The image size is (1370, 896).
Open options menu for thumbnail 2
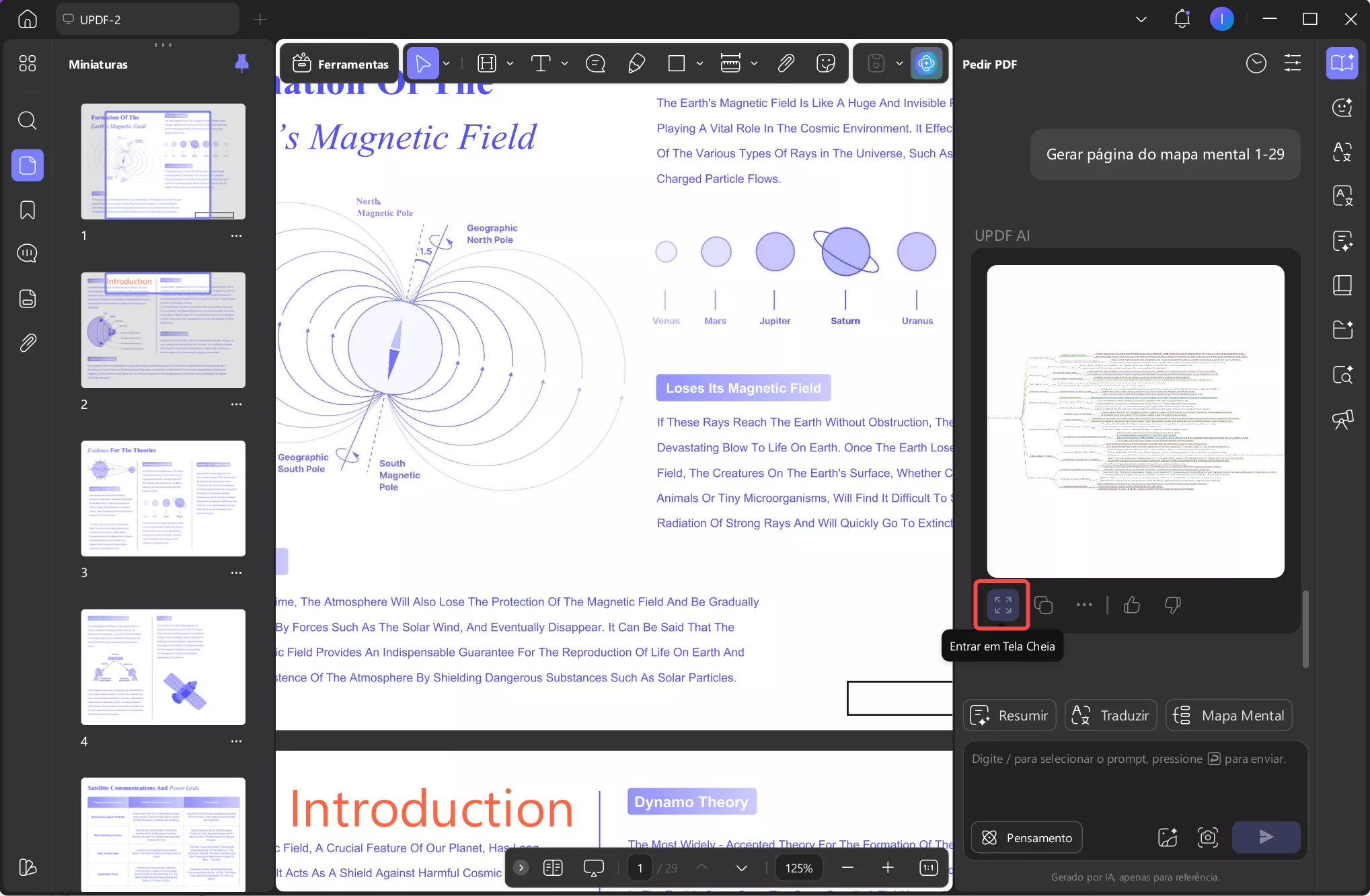coord(236,404)
